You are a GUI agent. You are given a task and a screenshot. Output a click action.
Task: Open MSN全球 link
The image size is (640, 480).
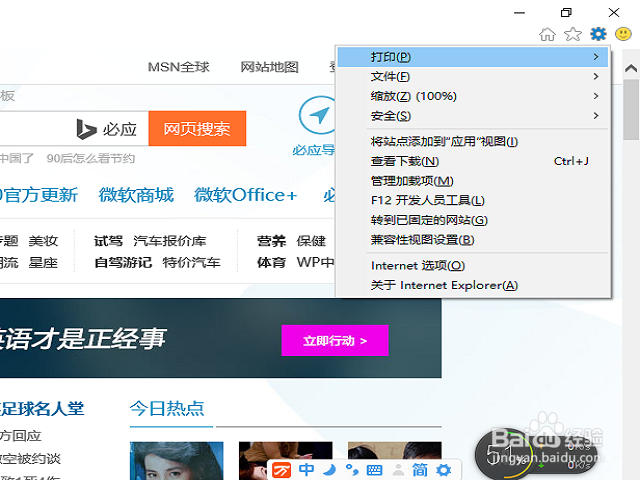[x=178, y=67]
